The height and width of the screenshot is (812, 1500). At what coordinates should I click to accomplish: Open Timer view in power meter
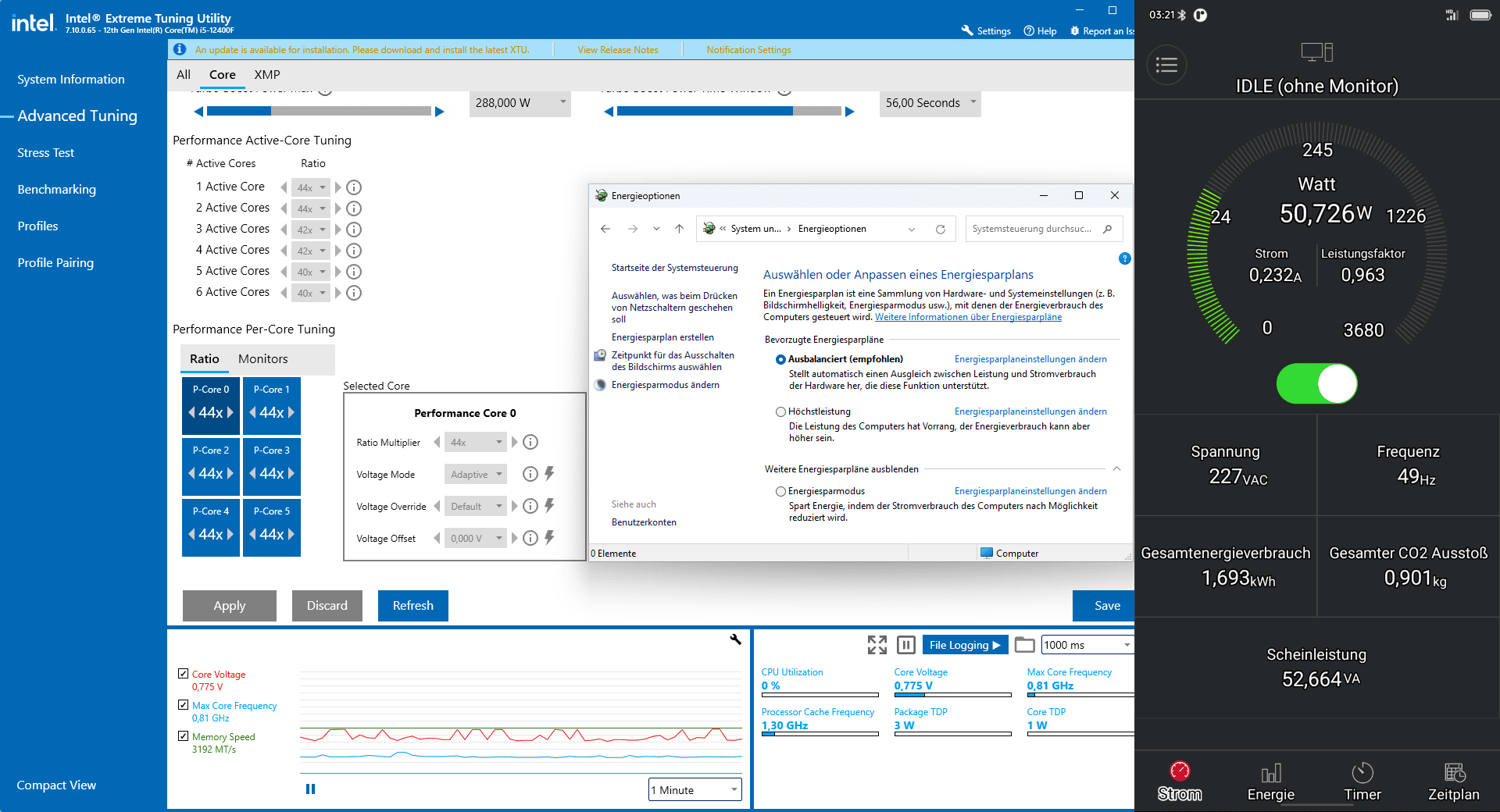(x=1362, y=782)
